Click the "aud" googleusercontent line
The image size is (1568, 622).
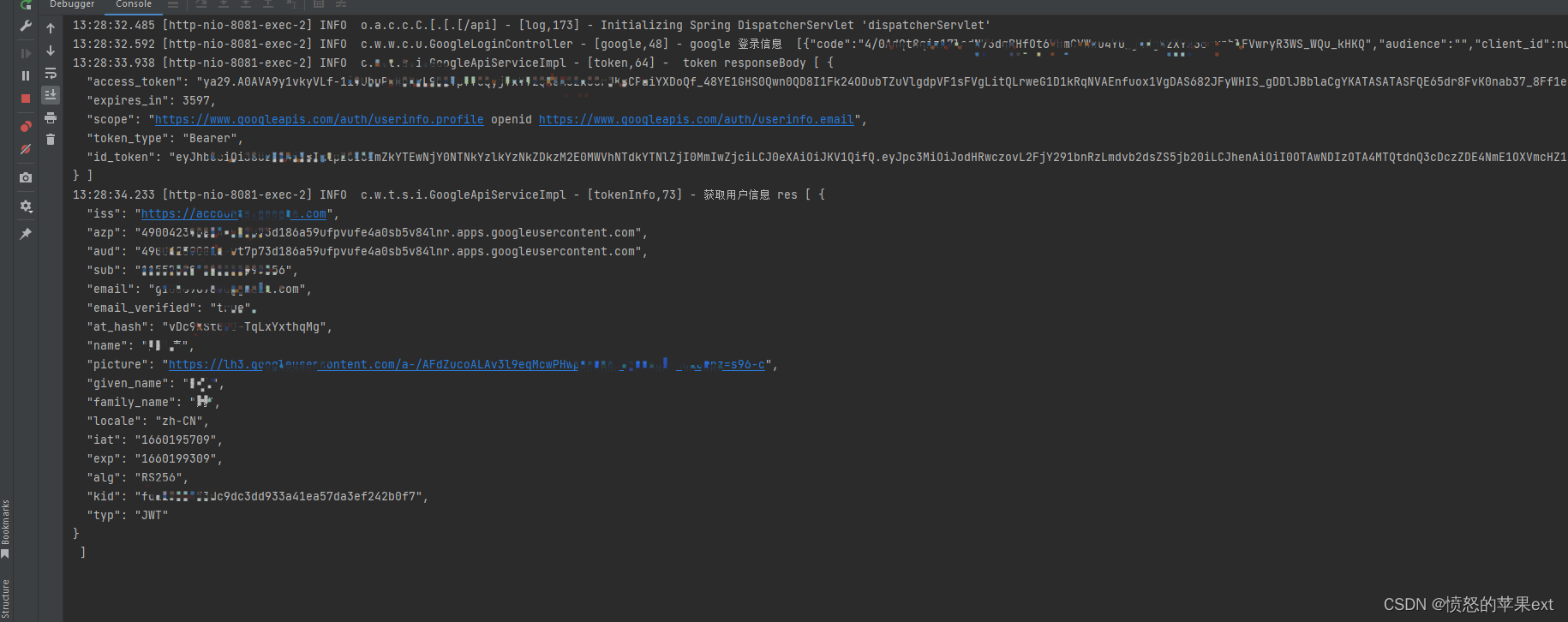coord(367,251)
